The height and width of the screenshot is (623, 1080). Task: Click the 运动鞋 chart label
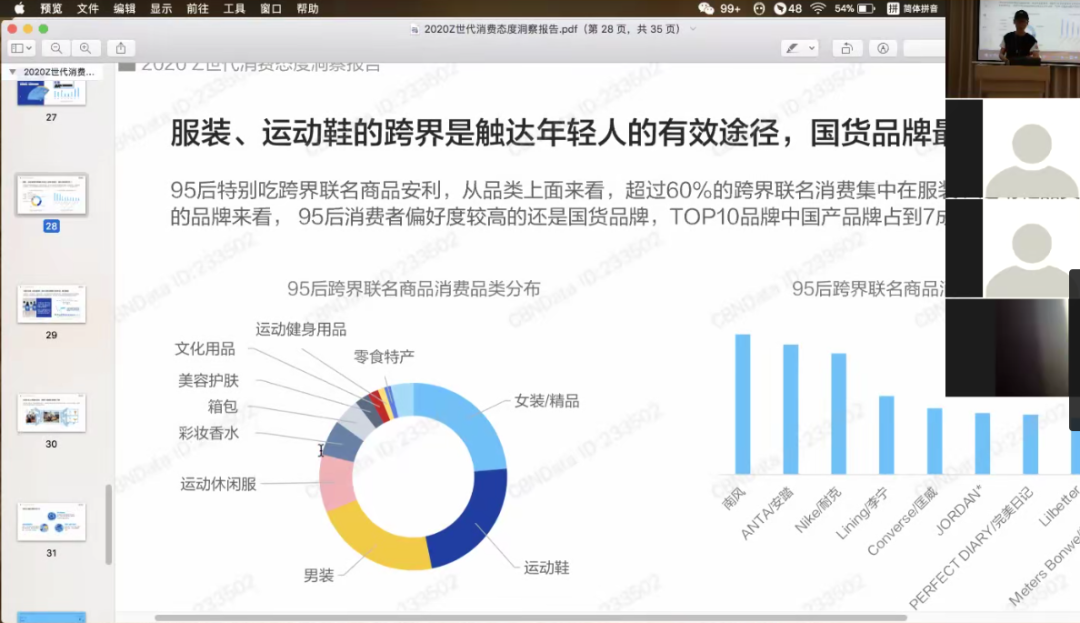coord(546,567)
